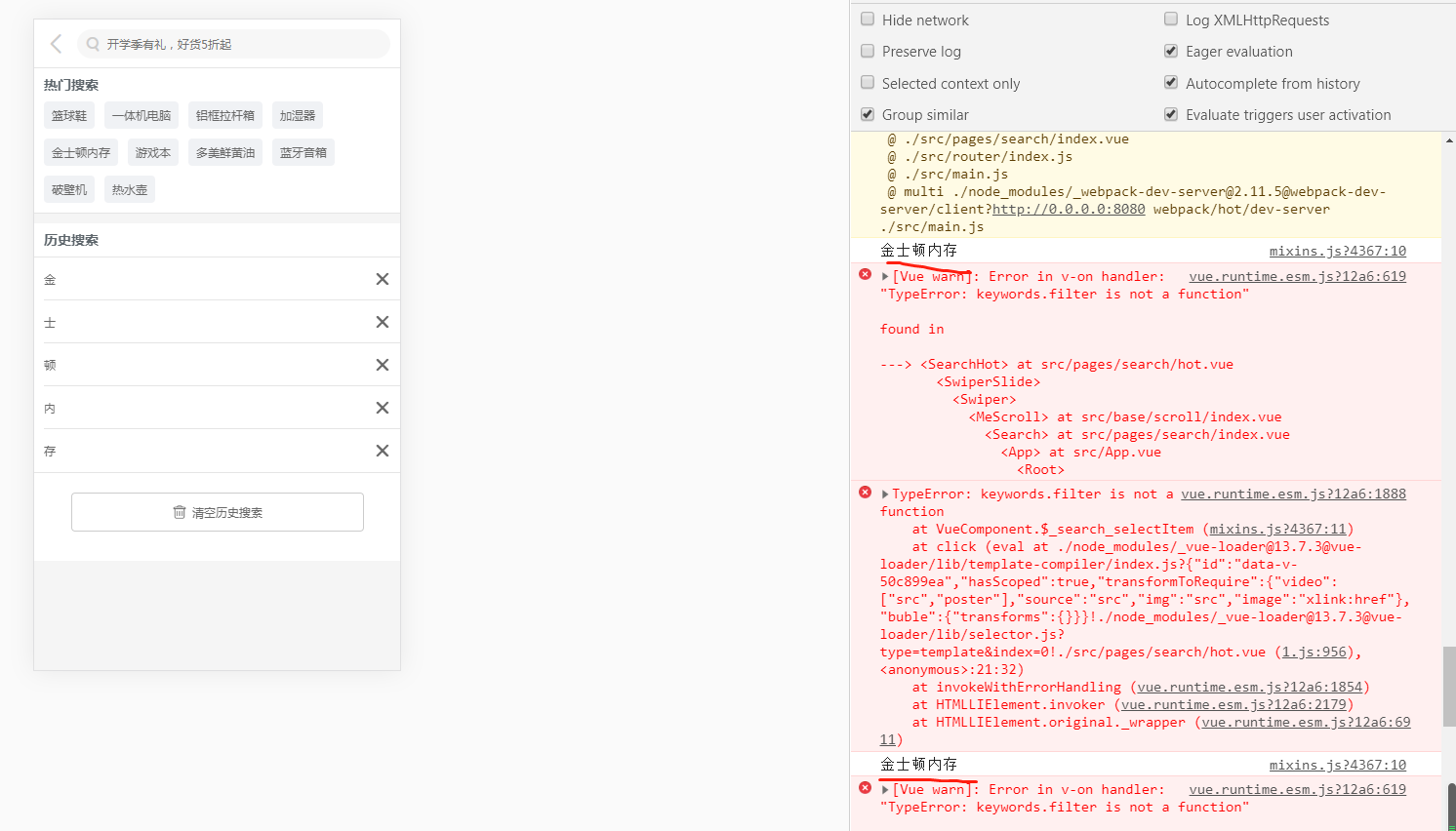Remove history item 存 with its X
The width and height of the screenshot is (1456, 831).
383,451
